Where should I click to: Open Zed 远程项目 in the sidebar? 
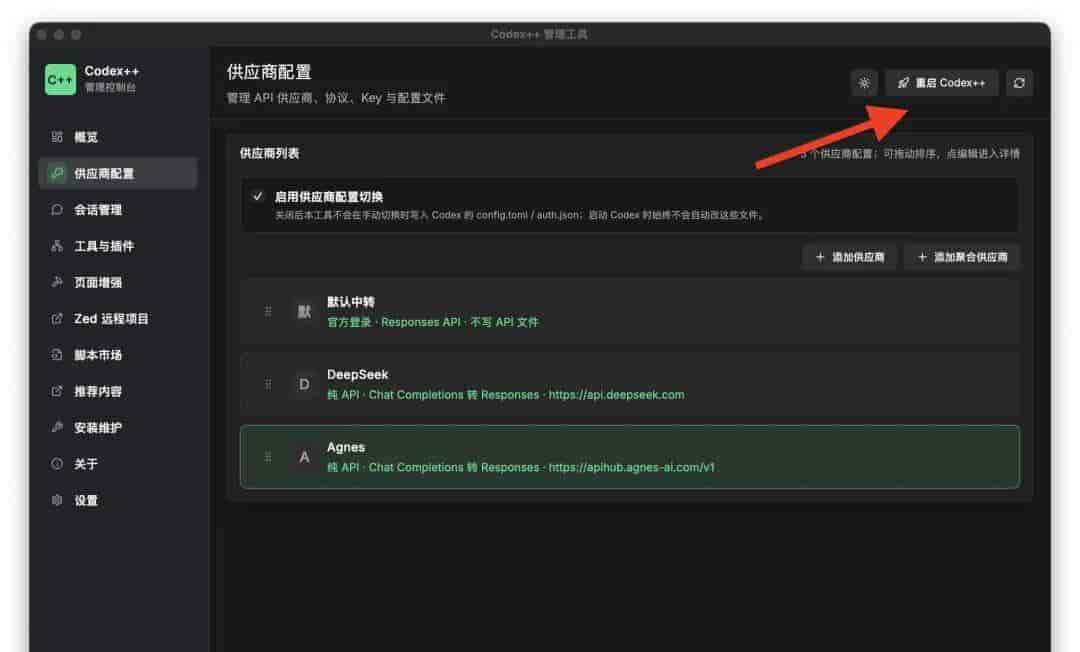click(x=118, y=319)
